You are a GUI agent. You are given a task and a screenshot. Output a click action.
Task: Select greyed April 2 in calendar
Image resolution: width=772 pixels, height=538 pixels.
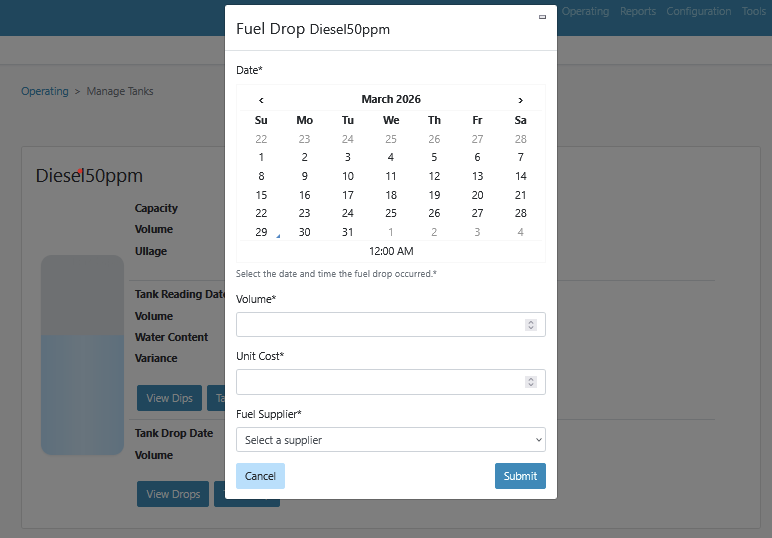tap(434, 232)
